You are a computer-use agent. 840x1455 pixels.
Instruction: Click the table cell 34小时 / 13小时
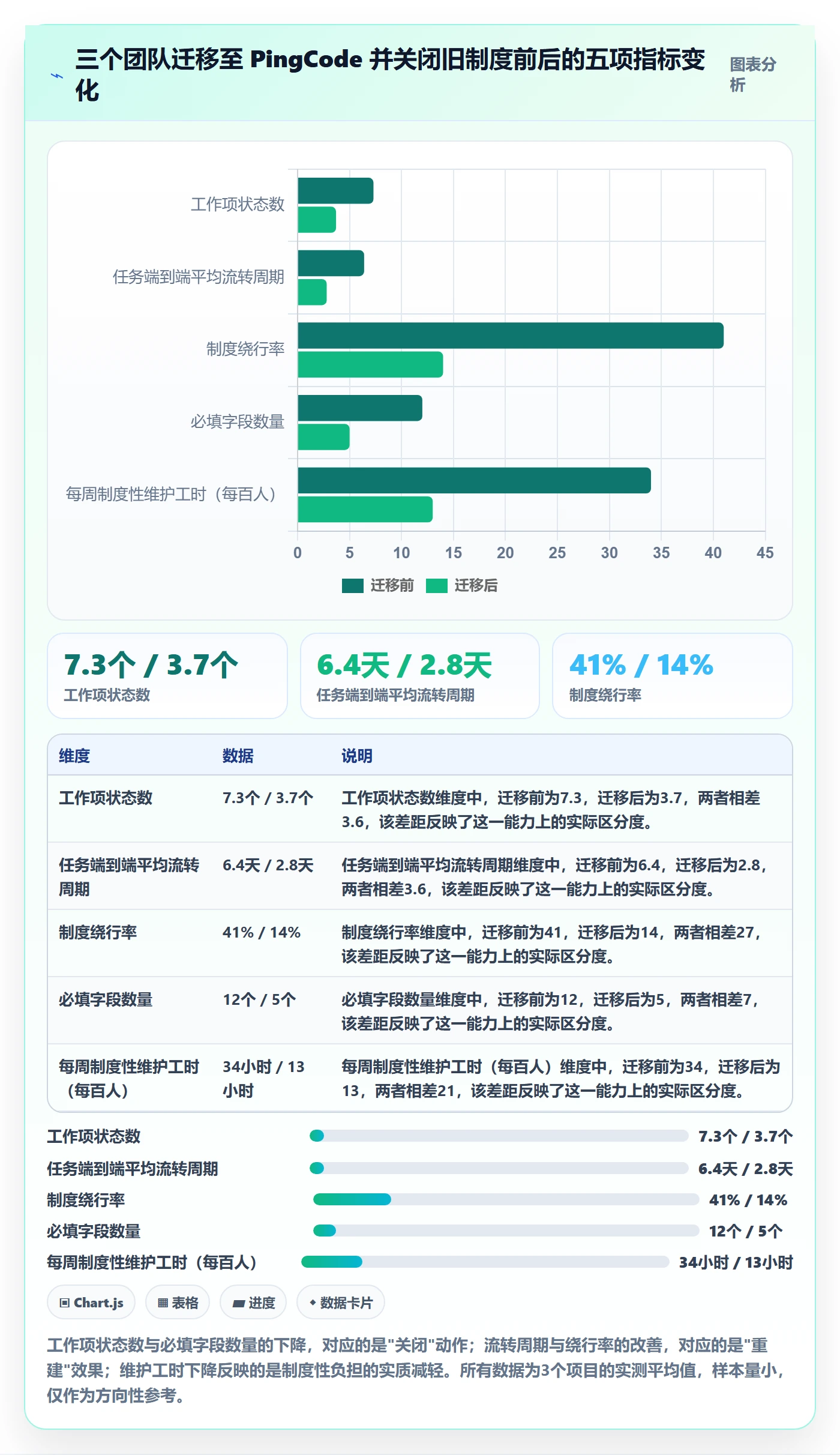click(264, 1079)
